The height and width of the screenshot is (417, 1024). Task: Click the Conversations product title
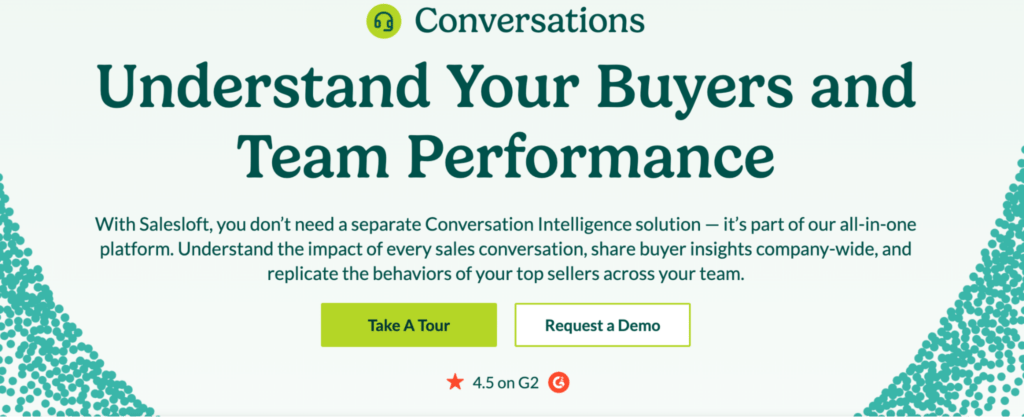530,21
